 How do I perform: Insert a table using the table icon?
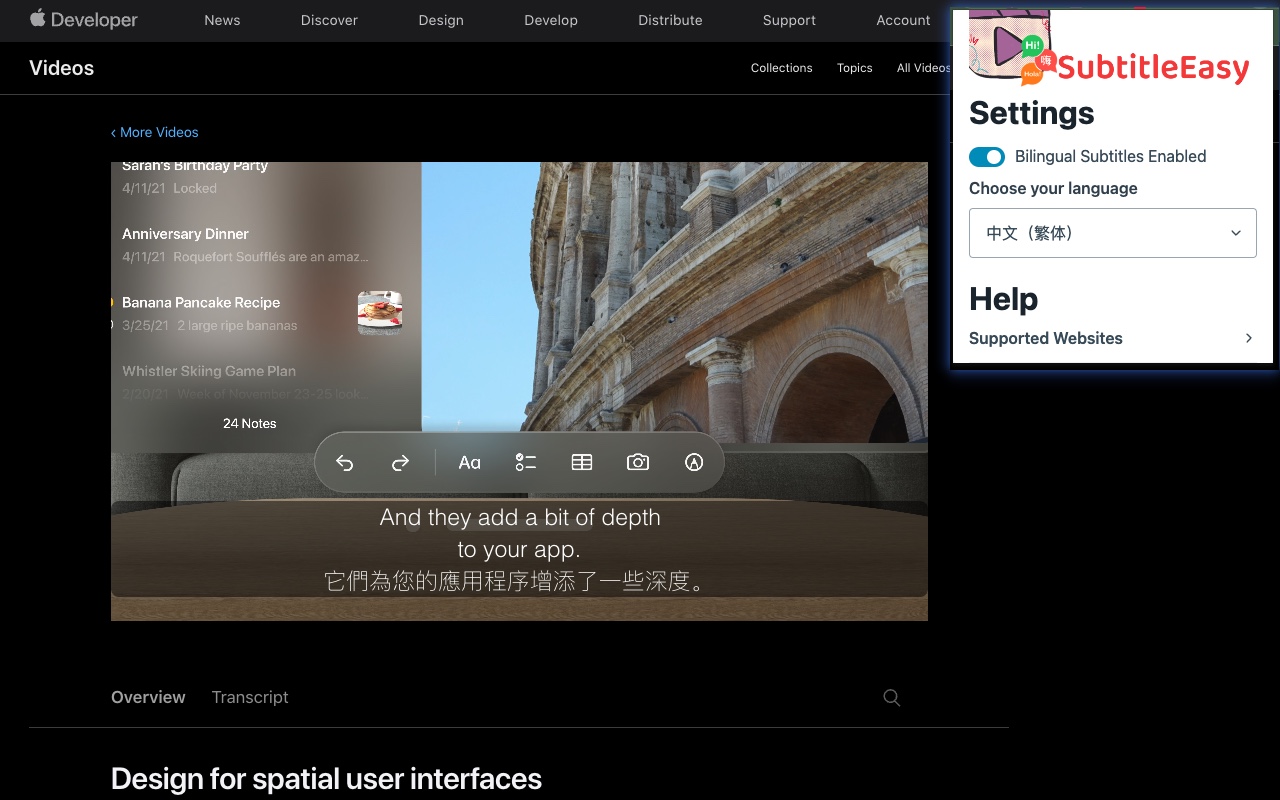tap(581, 462)
